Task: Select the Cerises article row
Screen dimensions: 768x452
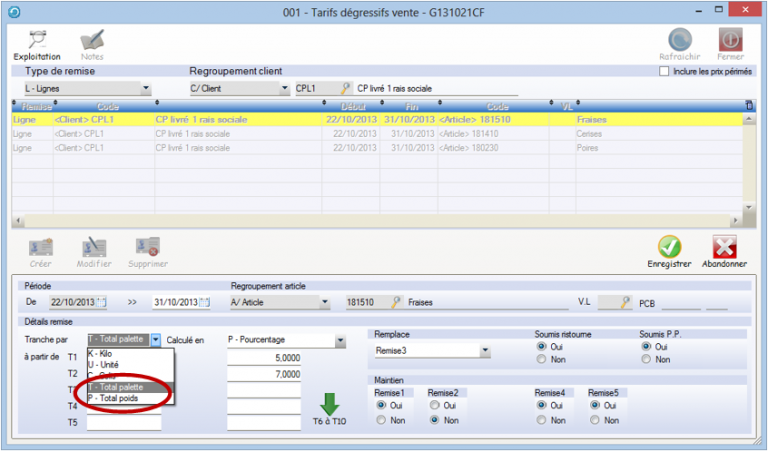Action: click(300, 134)
